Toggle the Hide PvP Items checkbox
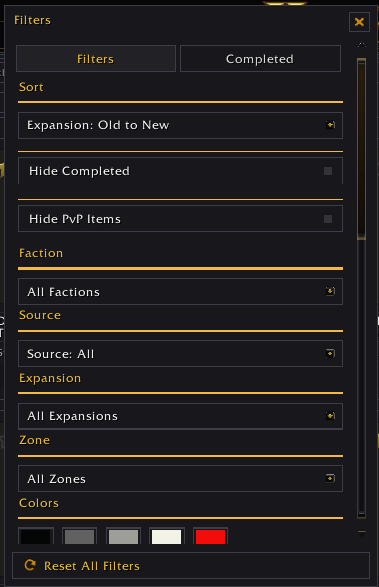379x587 pixels. tap(328, 219)
